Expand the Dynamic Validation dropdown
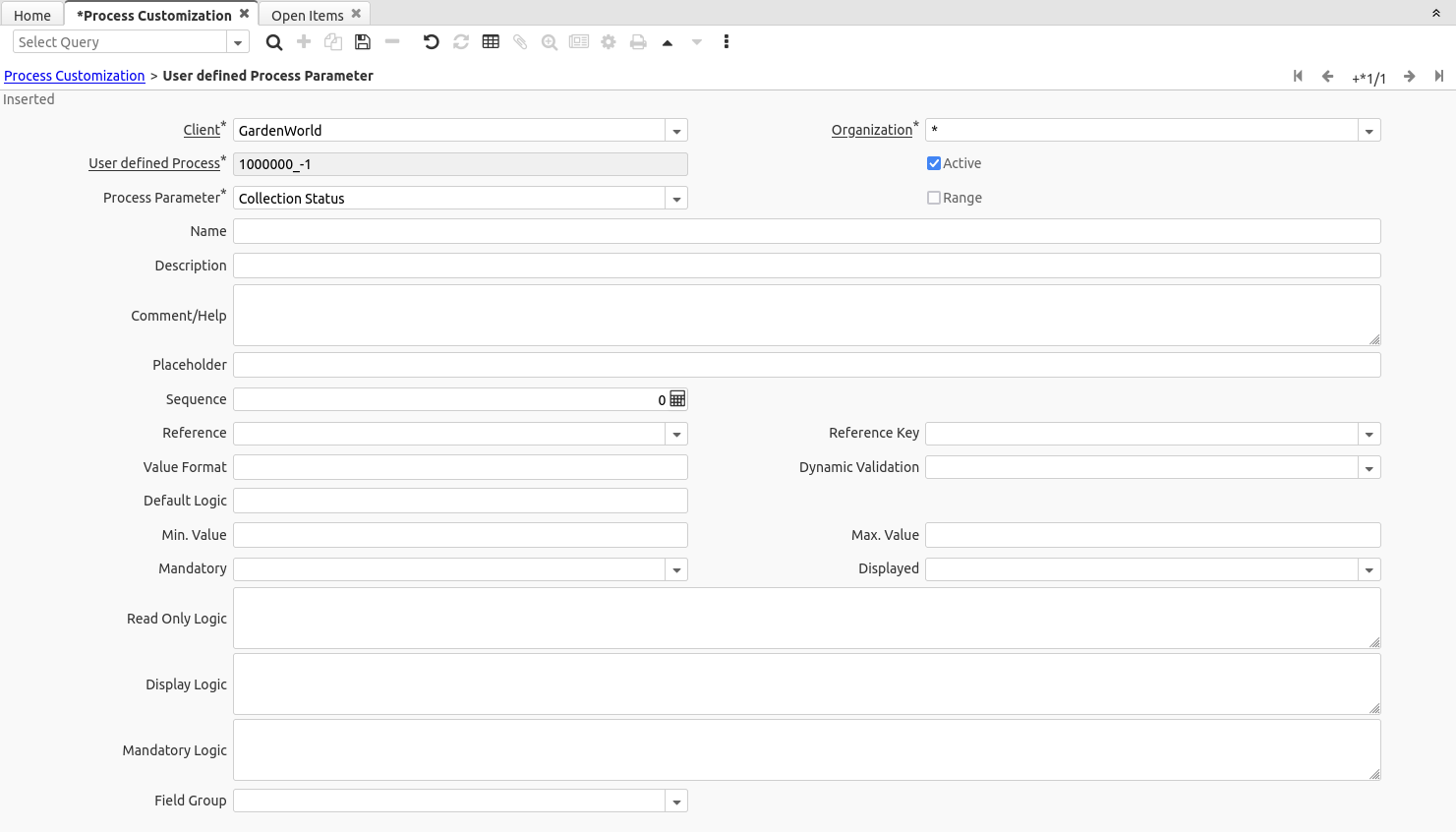This screenshot has height=832, width=1456. click(1369, 468)
